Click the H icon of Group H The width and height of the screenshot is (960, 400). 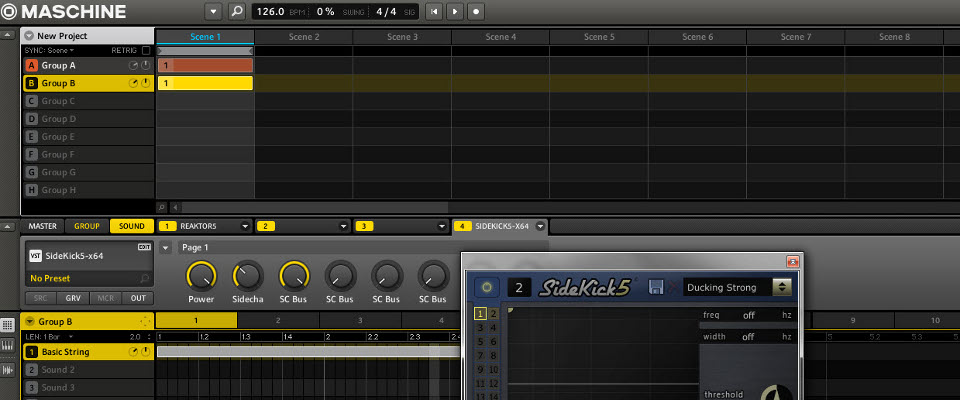point(31,190)
